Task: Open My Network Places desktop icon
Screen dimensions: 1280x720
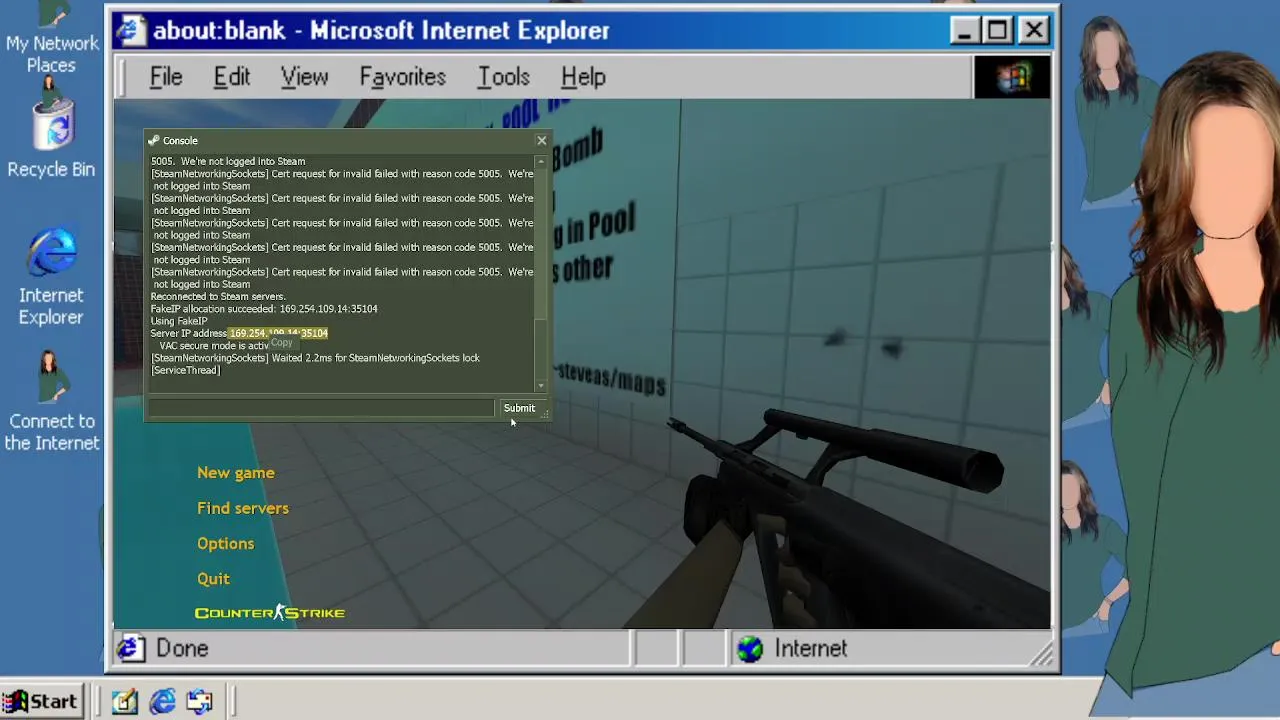Action: click(51, 38)
